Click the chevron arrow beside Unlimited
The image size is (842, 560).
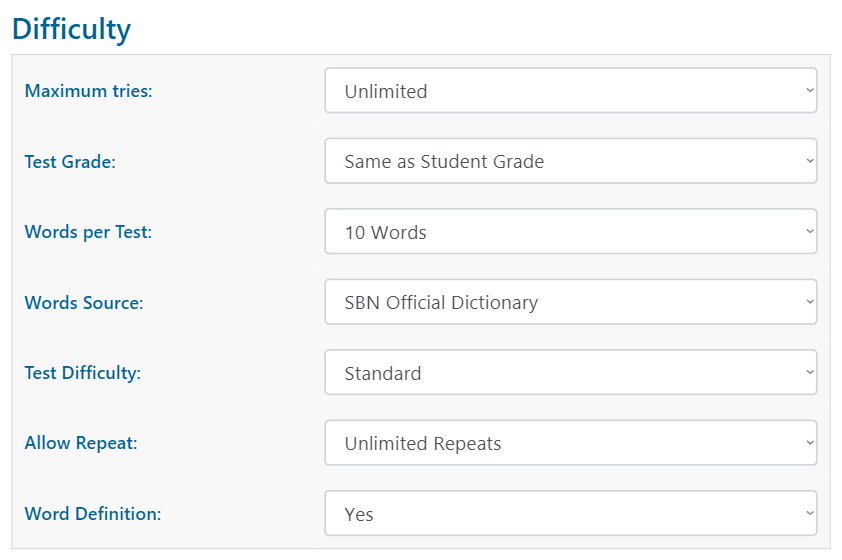click(x=808, y=91)
